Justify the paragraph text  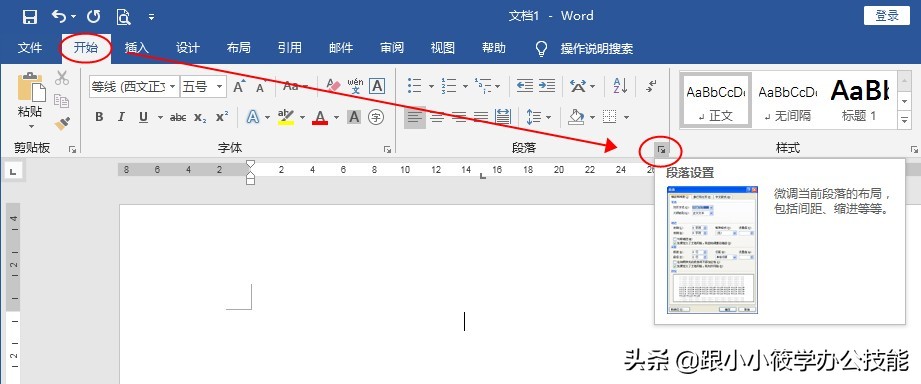pos(481,117)
